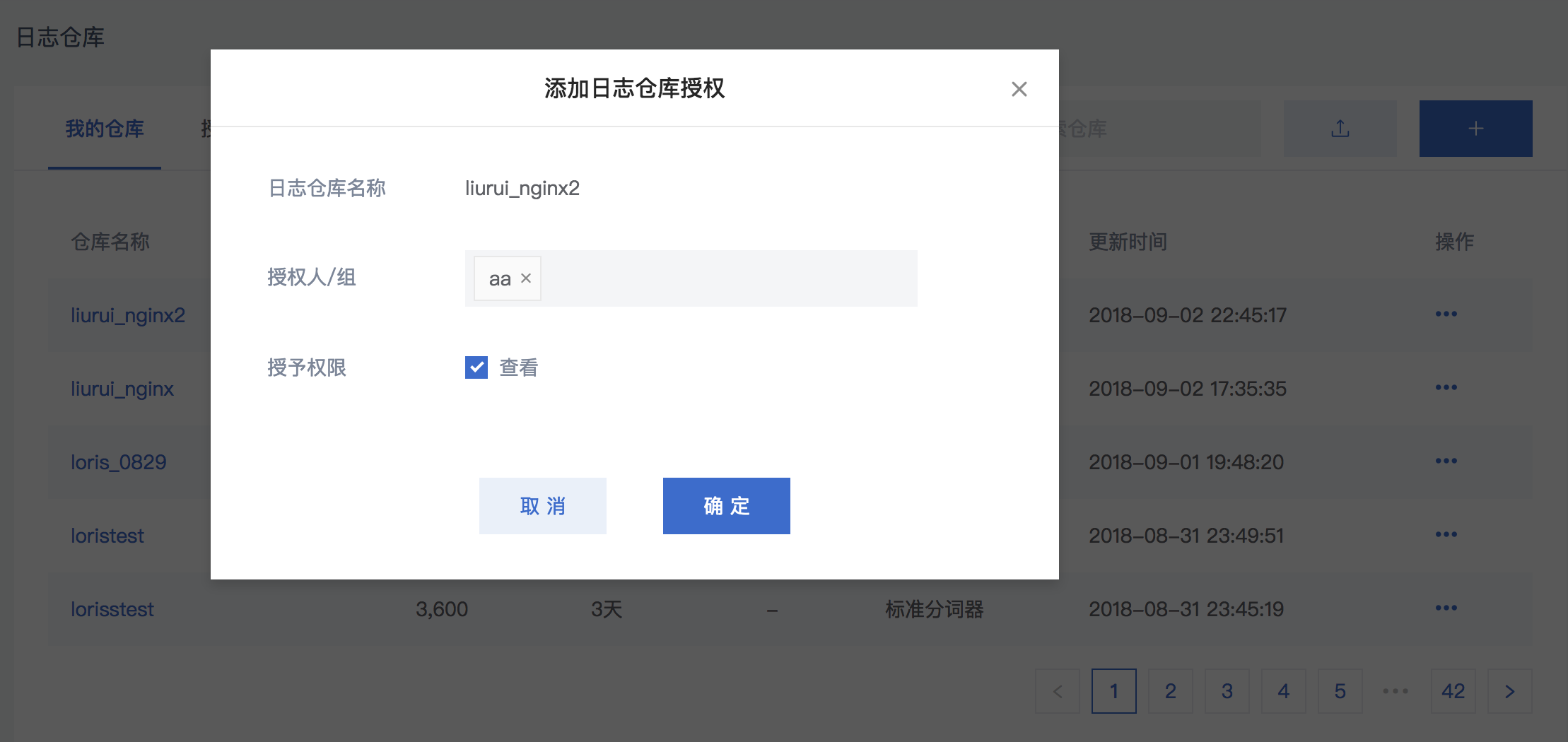Click the 2018-09-02 22:45:17 timestamp

click(x=1188, y=315)
